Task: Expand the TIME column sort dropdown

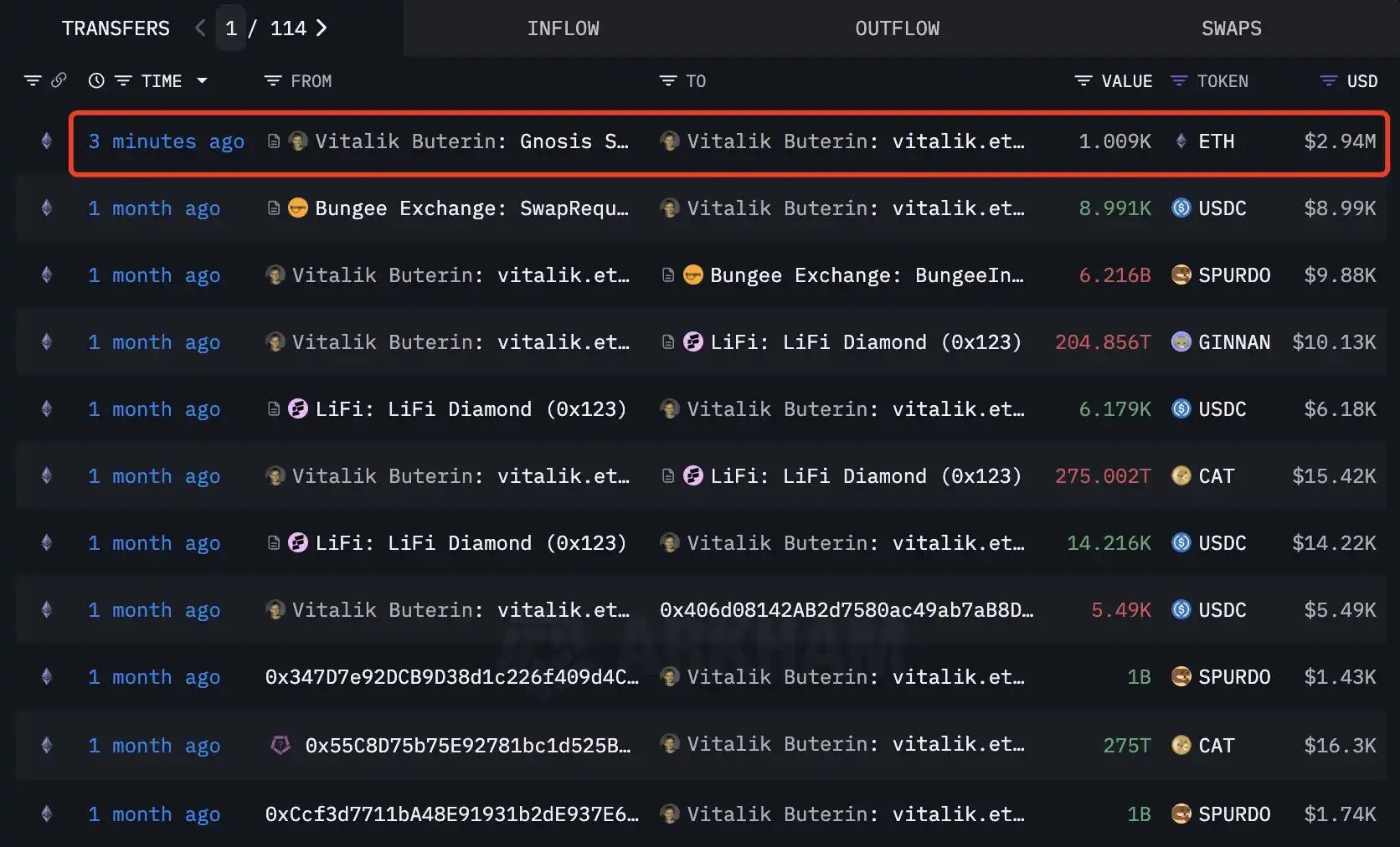Action: pos(202,80)
